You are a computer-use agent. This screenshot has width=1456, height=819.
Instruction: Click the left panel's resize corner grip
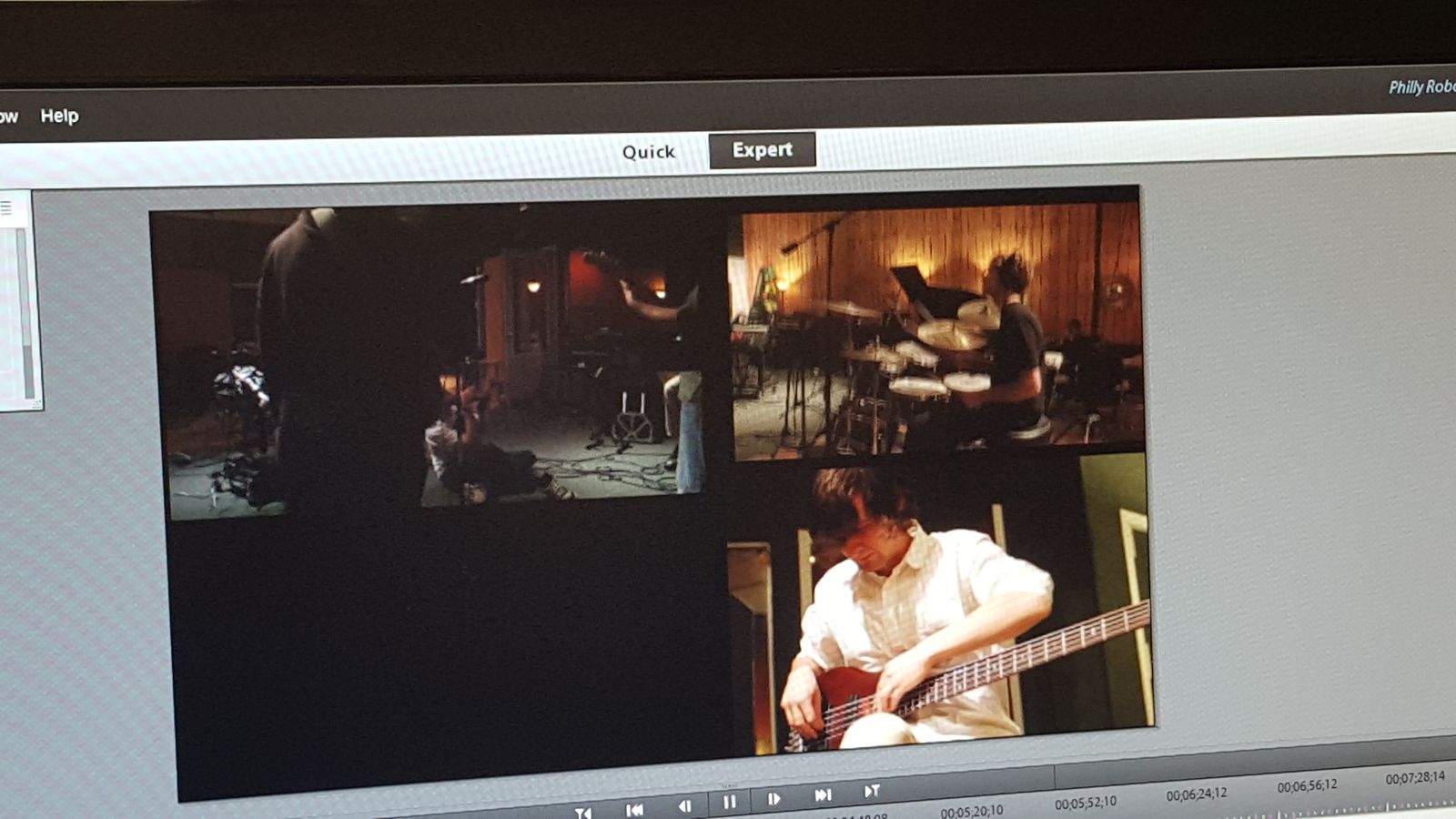36,404
